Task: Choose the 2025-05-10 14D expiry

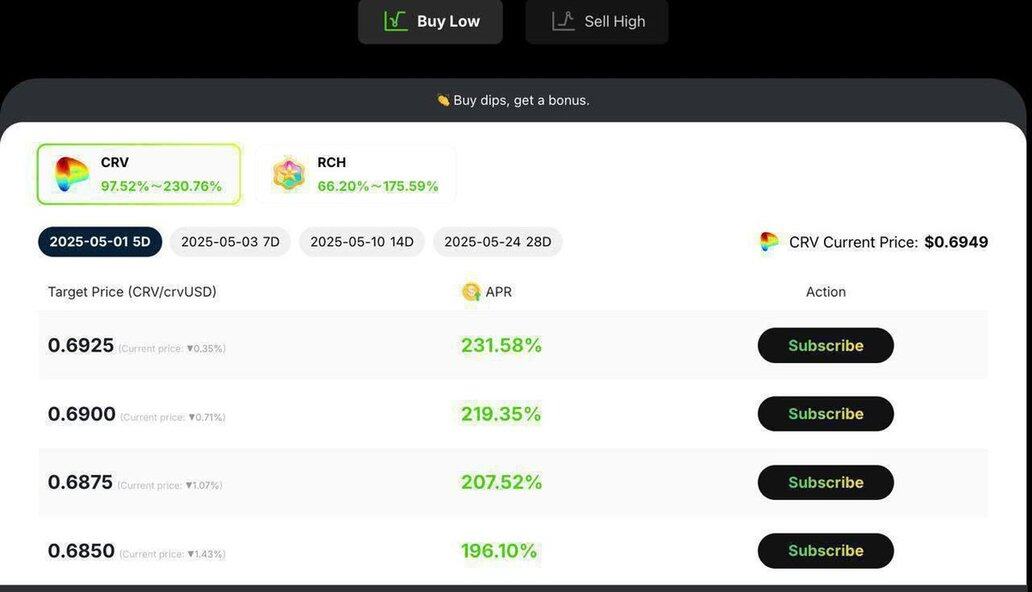Action: tap(362, 242)
